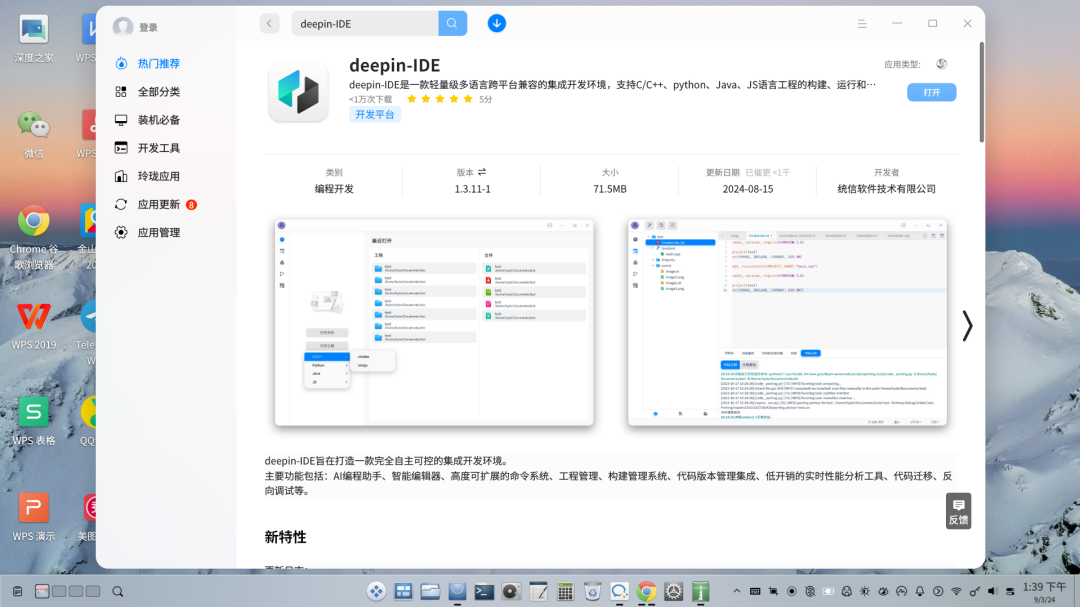
Task: Click taskbar search magnifier icon
Action: point(118,591)
